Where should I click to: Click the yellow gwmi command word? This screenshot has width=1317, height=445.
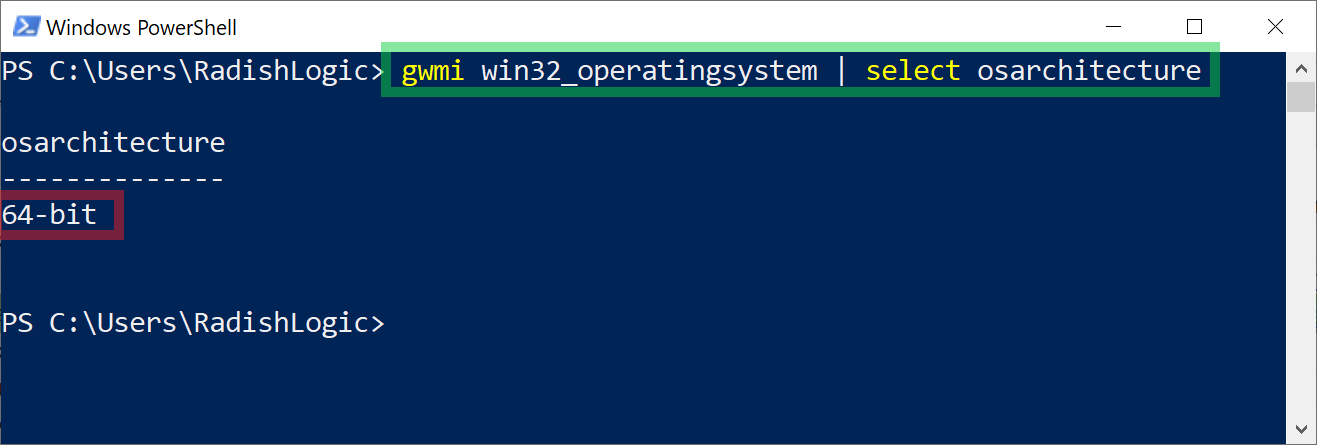tap(433, 72)
